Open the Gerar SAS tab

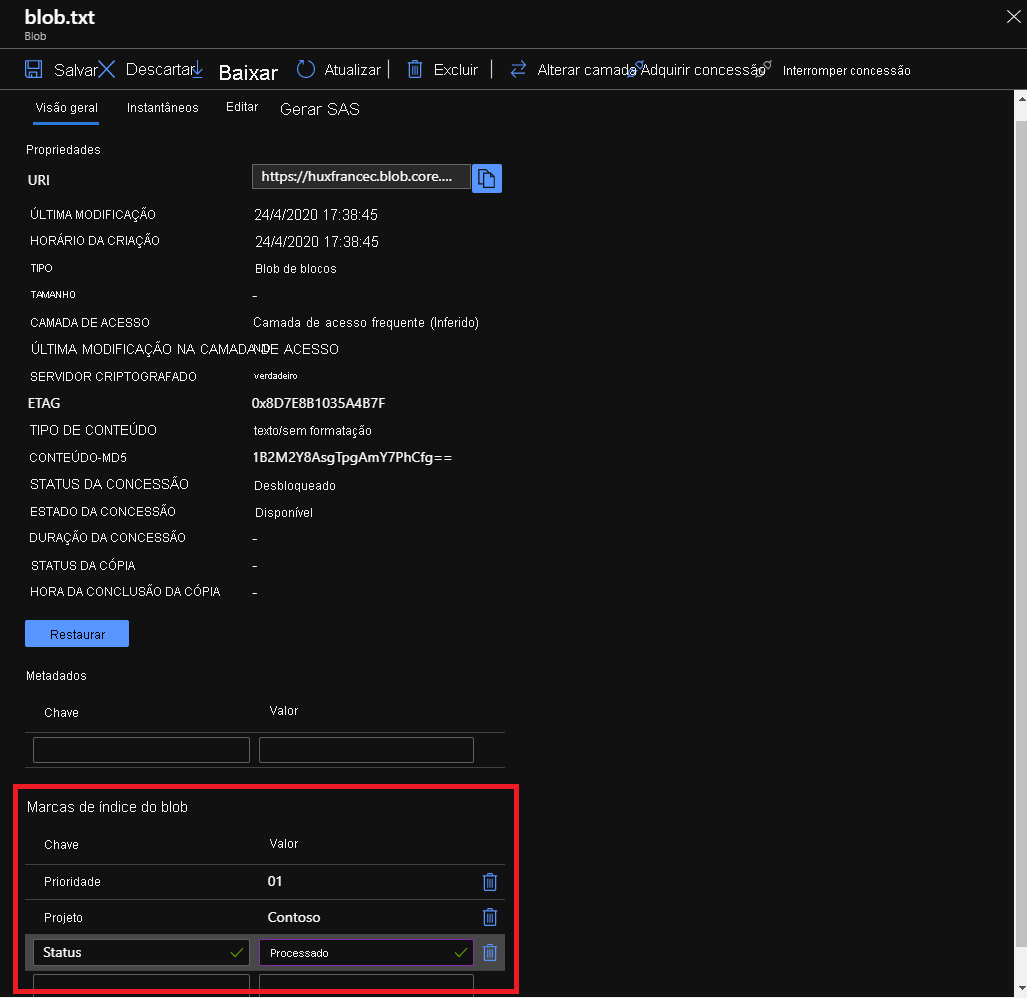click(319, 109)
